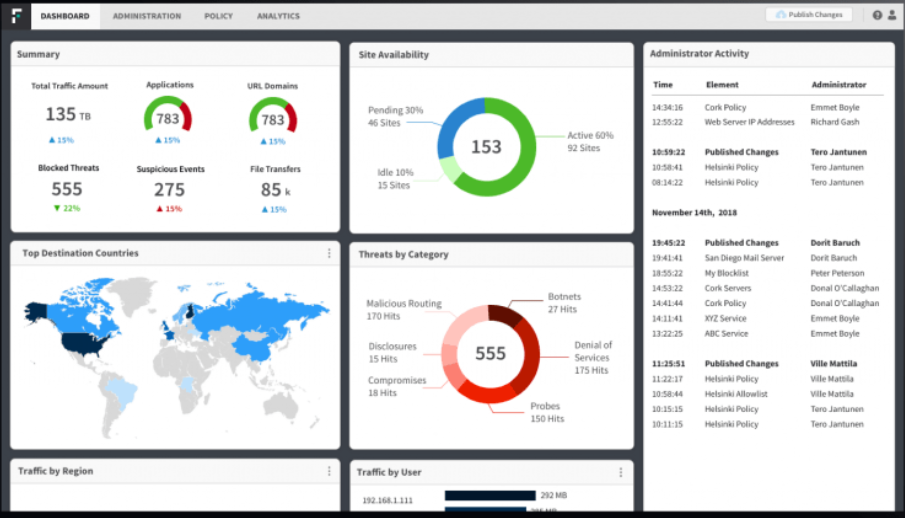The width and height of the screenshot is (905, 518).
Task: Select the Web Server IP Addresses entry
Action: click(749, 122)
